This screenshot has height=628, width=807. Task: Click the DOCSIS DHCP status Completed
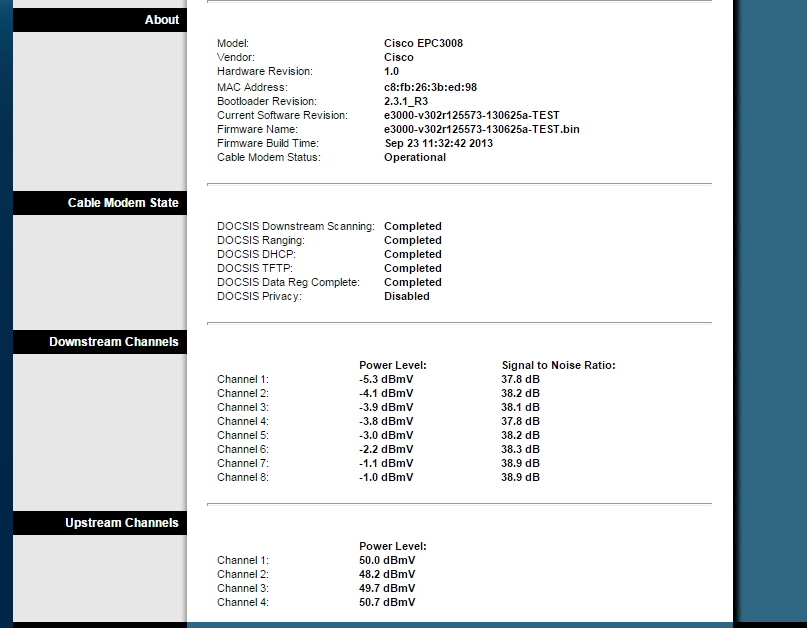click(413, 254)
